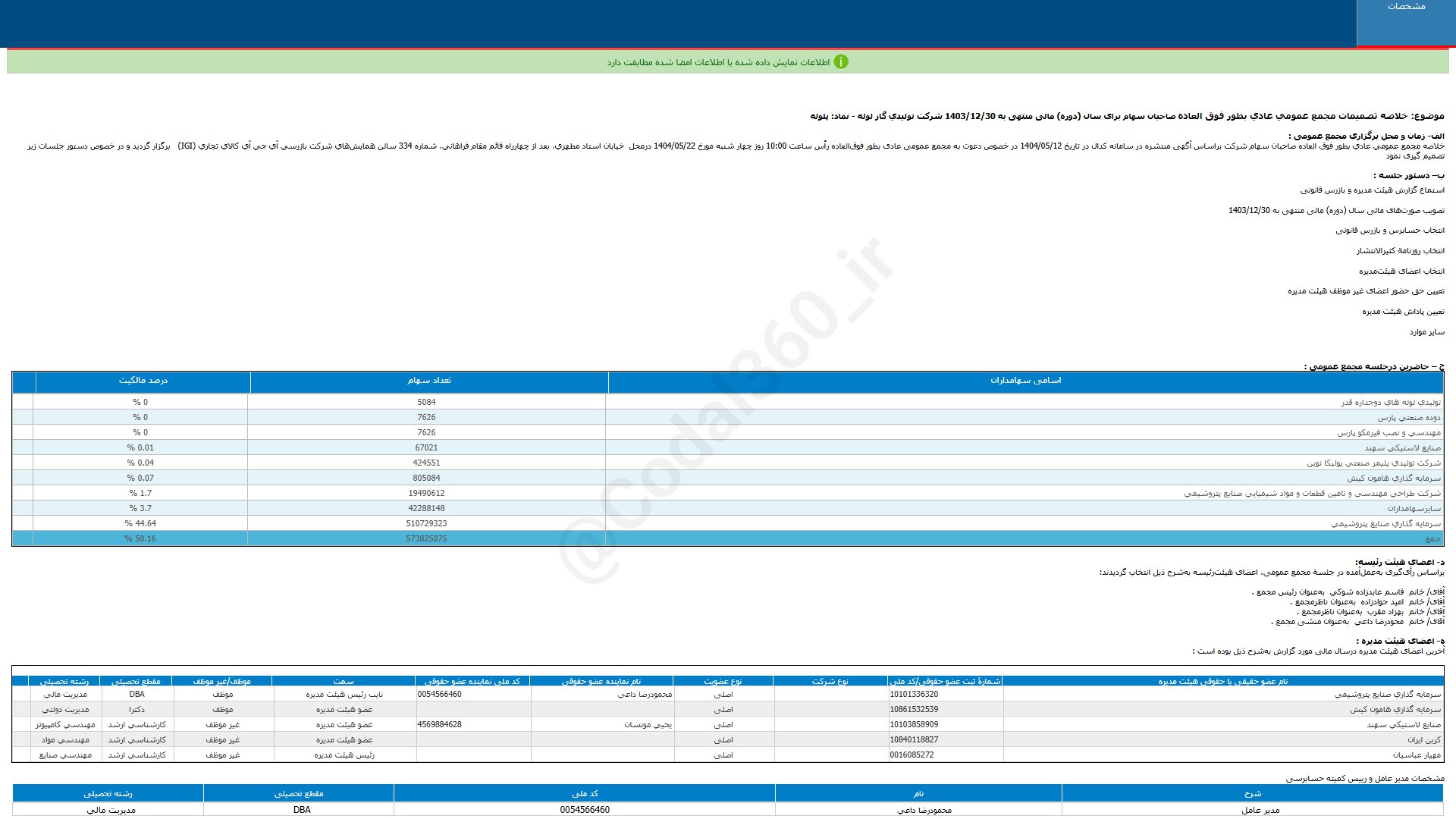Click the شرح header in the bottom table

[x=1252, y=793]
